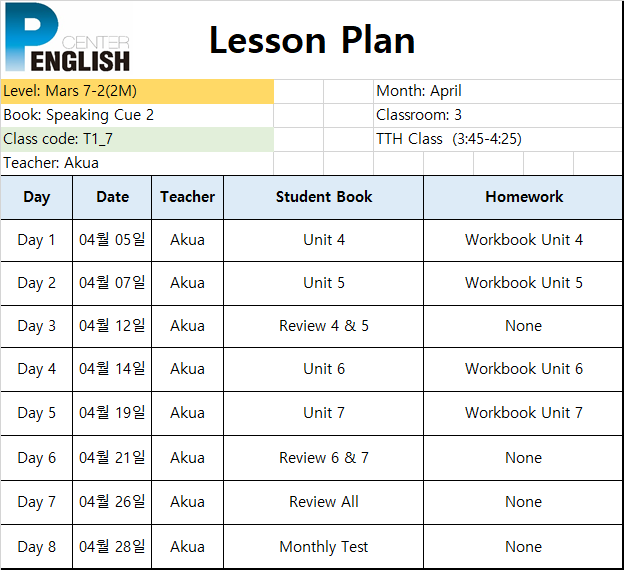Click the Homework column header

(523, 197)
